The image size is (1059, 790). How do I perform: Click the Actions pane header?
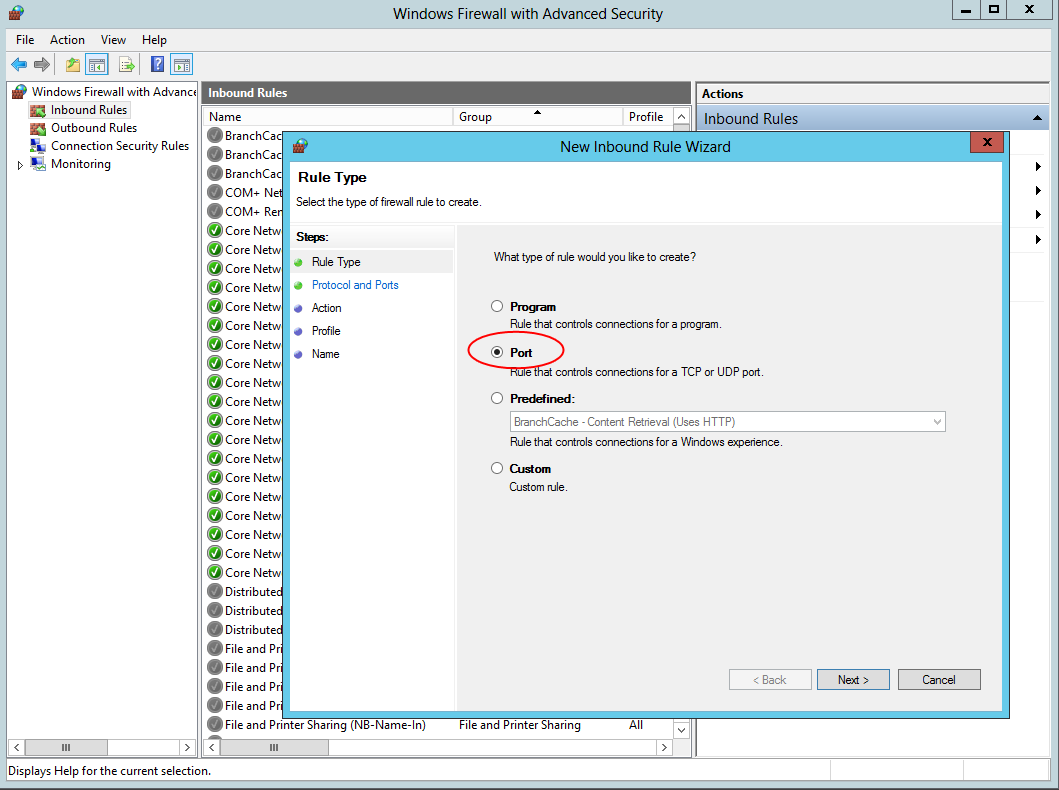click(873, 94)
